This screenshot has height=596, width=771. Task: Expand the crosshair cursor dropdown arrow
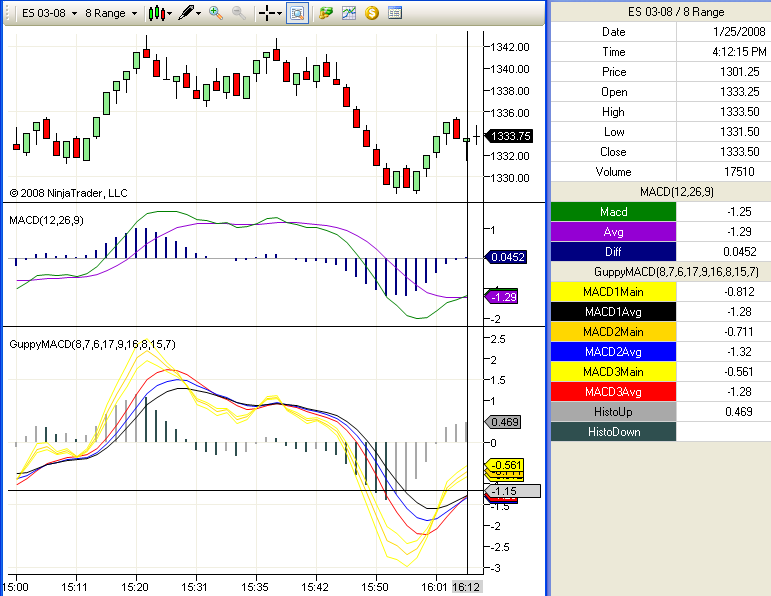point(279,14)
